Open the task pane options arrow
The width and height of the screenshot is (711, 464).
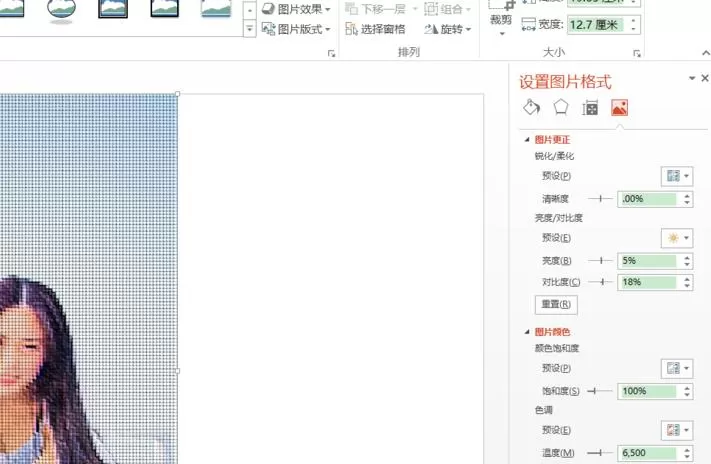pyautogui.click(x=692, y=78)
